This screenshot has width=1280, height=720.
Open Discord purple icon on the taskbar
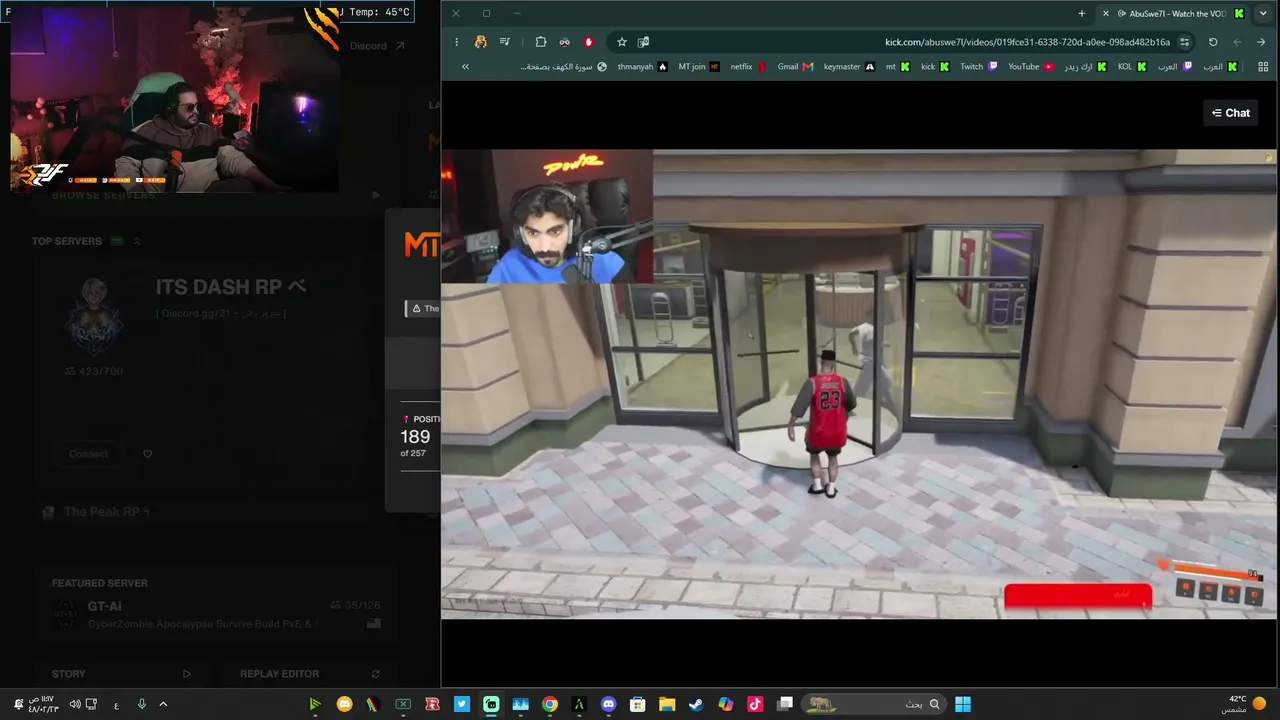(608, 704)
